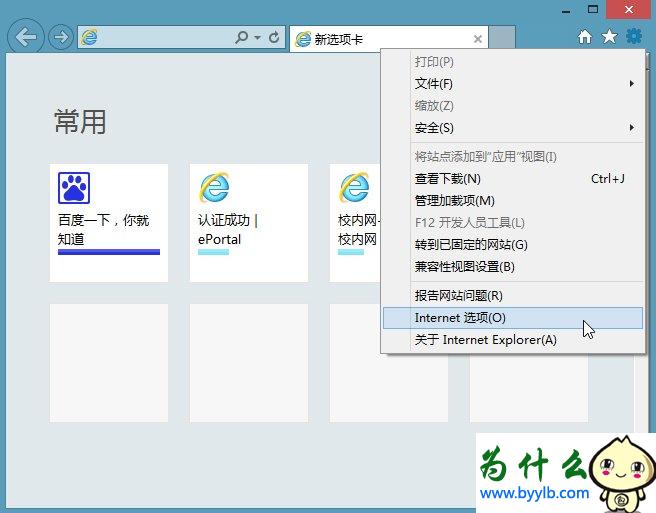Select 打印(P) menu entry
656x513 pixels.
click(513, 62)
